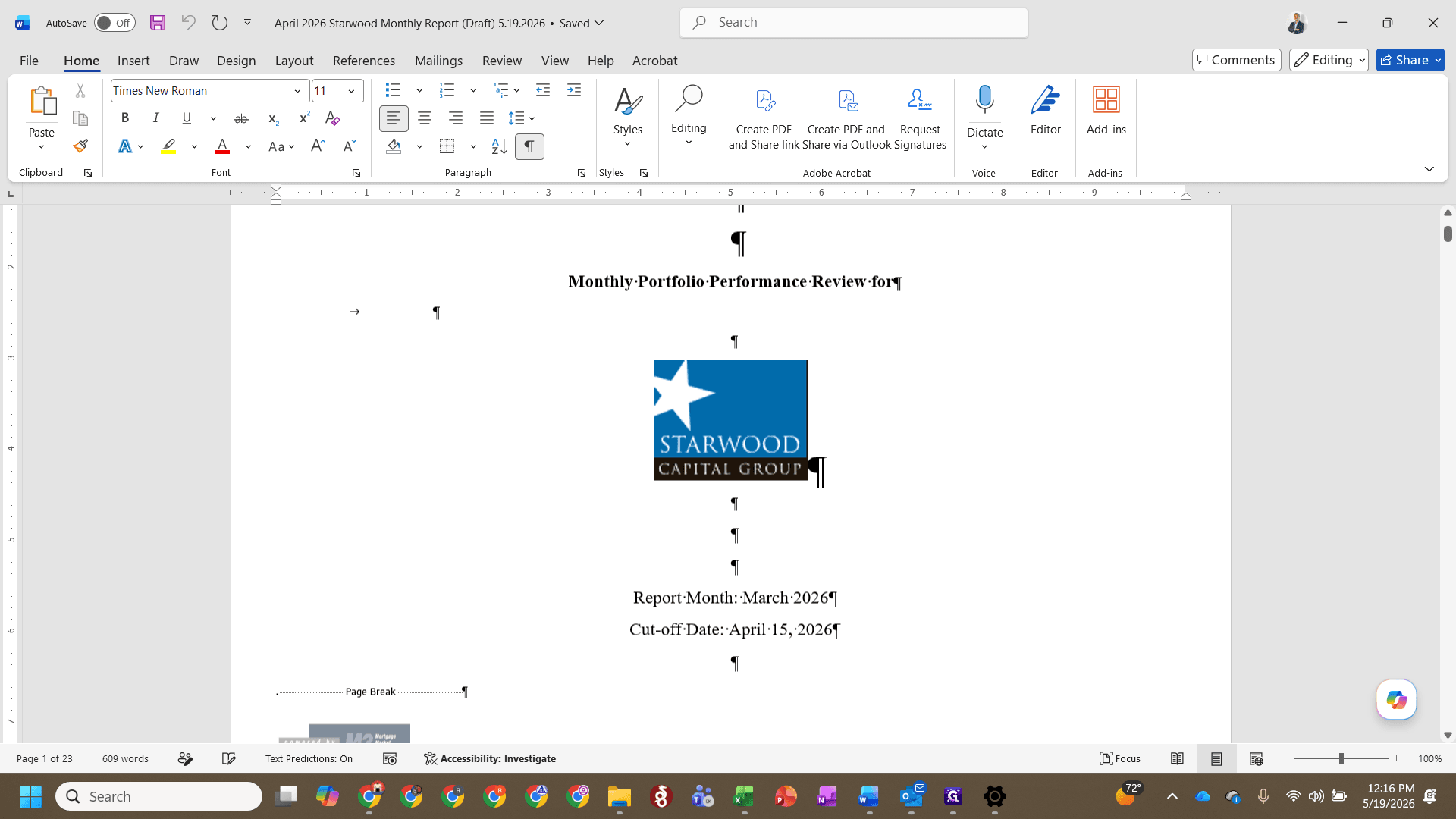Click the Page 1 of 23 indicator

[45, 758]
